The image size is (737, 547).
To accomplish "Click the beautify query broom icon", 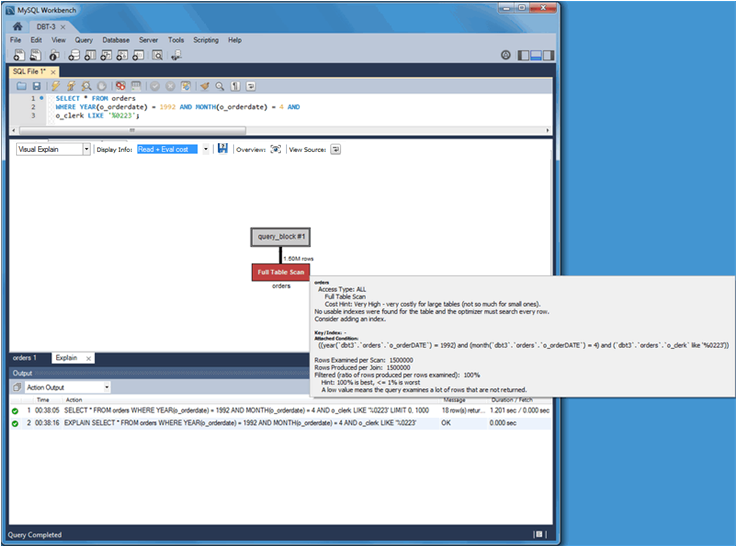I will (x=204, y=86).
